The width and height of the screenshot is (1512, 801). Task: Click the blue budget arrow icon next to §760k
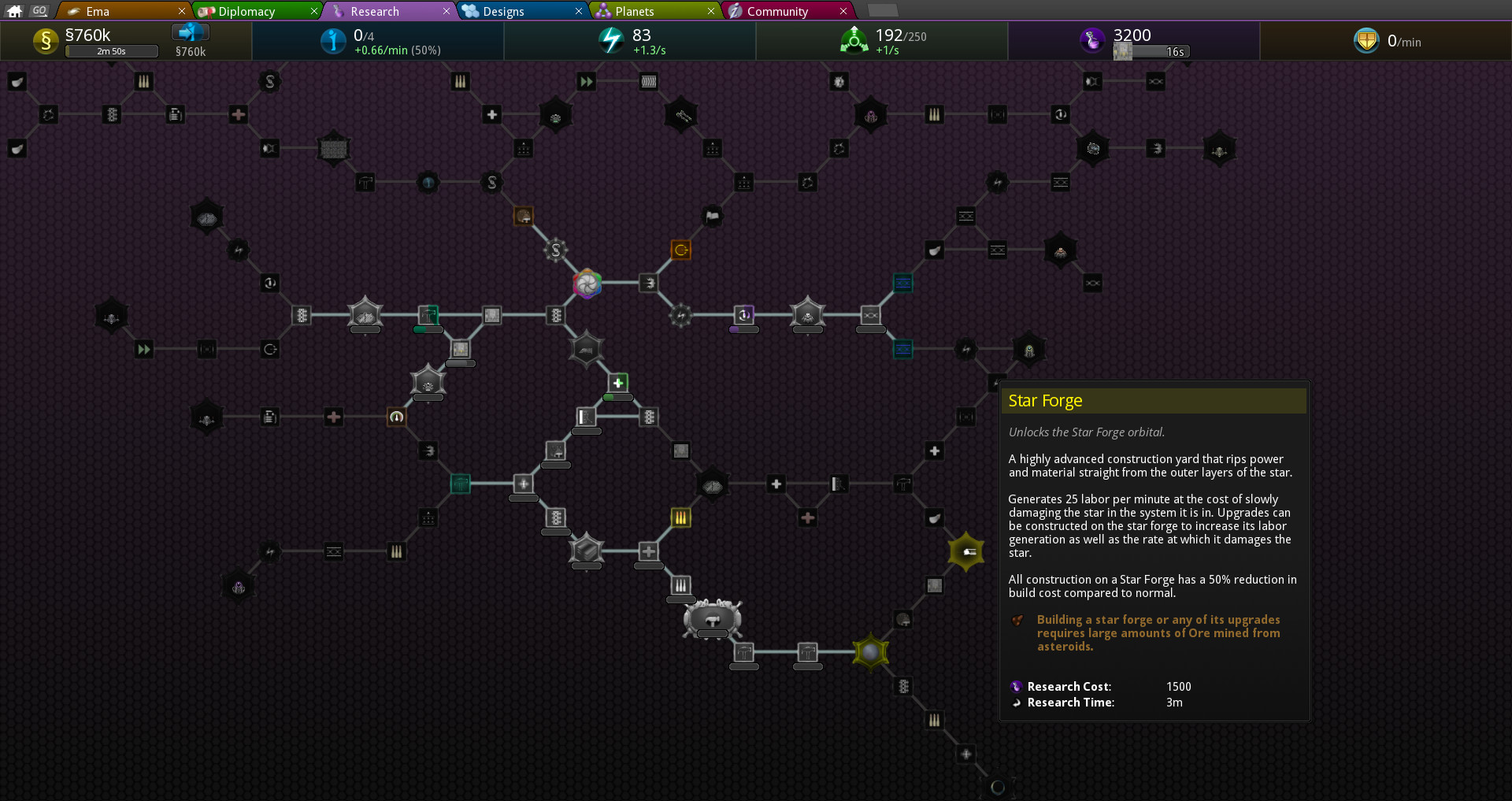point(190,33)
